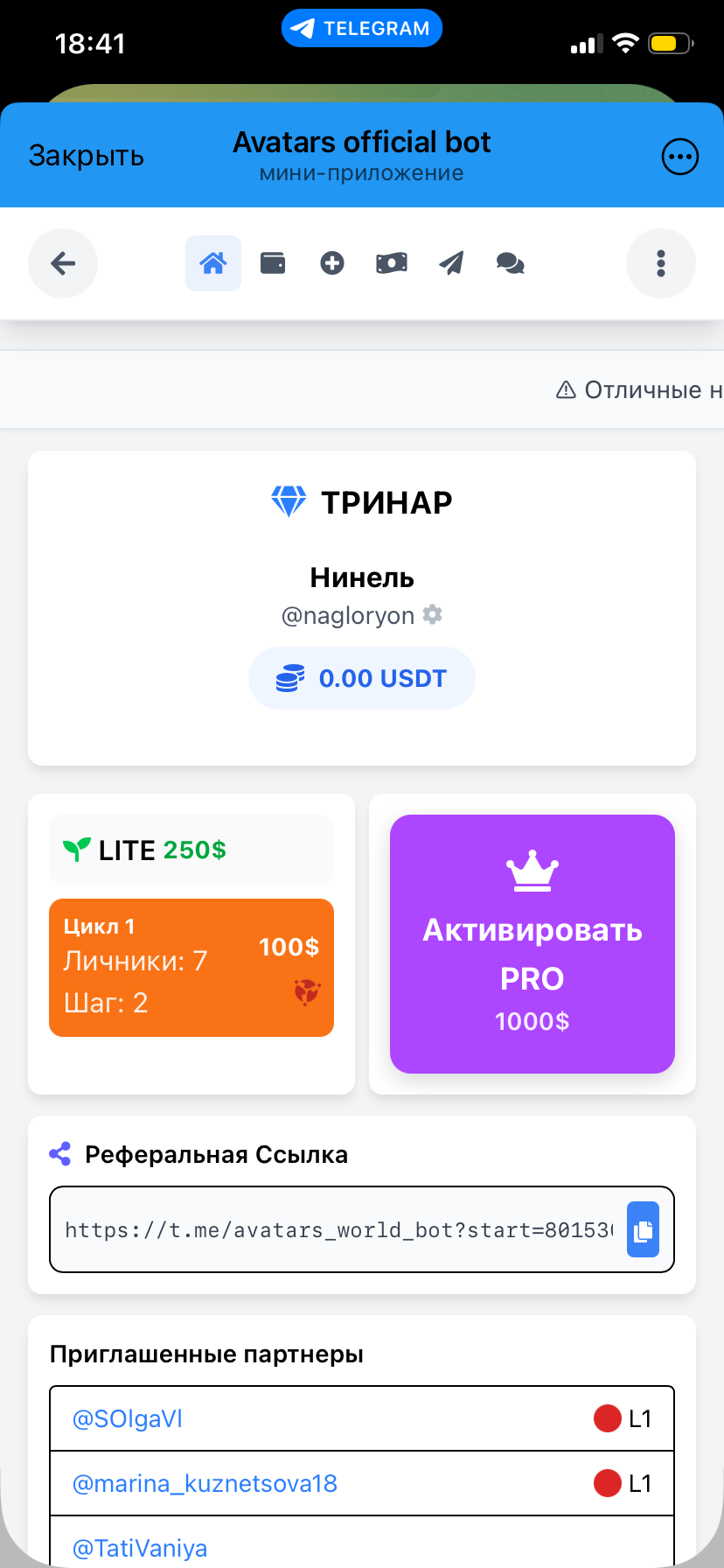The image size is (724, 1568).
Task: Open settings gear next to @nagloryon
Action: pos(432,615)
